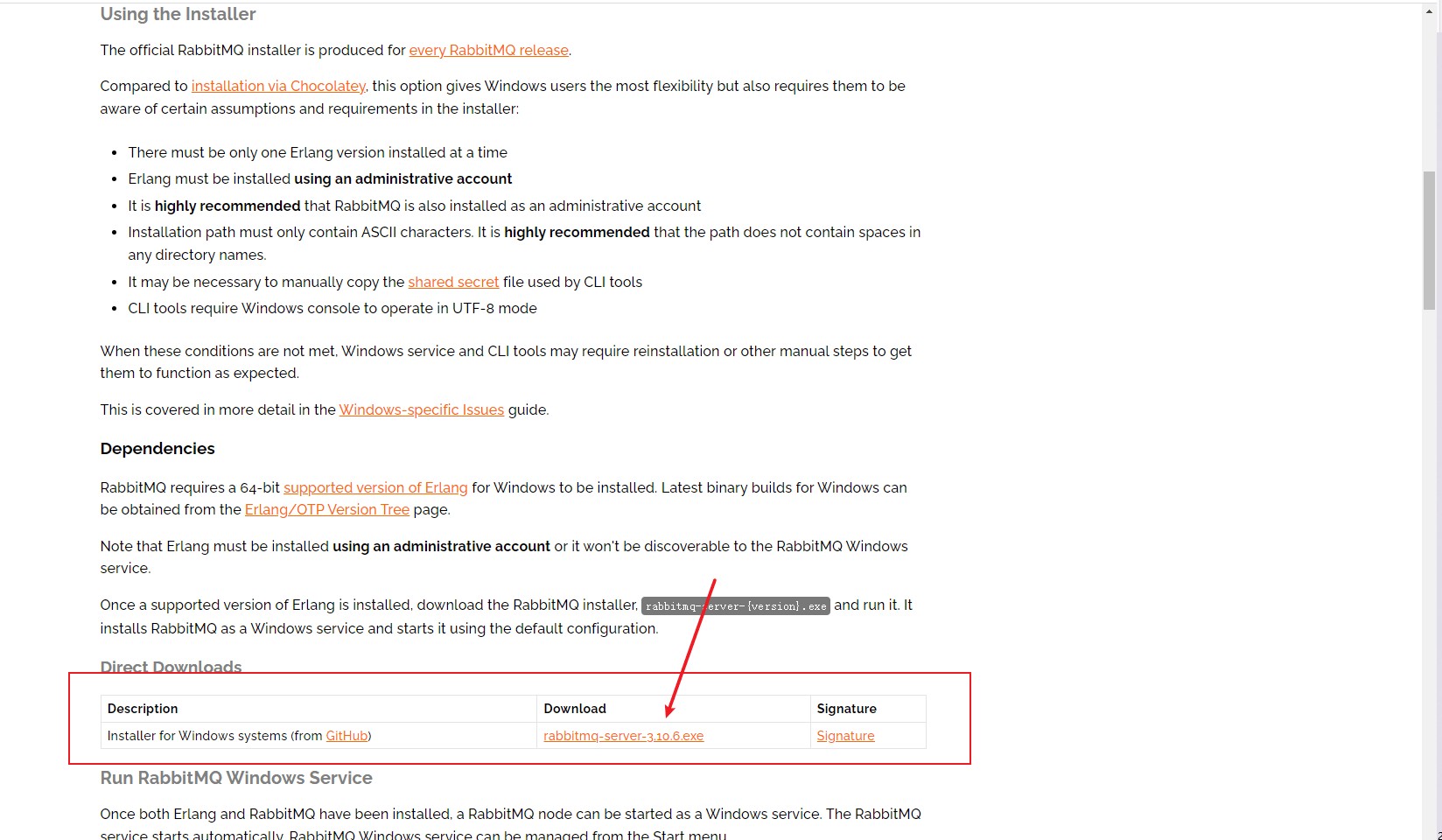Image resolution: width=1442 pixels, height=840 pixels.
Task: Click the vertical scrollbar thumb
Action: [x=1429, y=241]
